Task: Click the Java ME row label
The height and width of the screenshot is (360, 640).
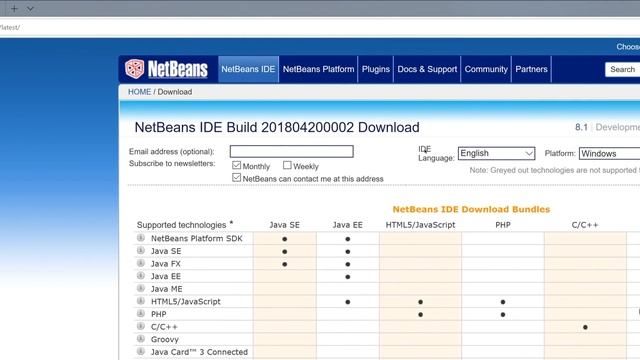Action: tap(167, 289)
